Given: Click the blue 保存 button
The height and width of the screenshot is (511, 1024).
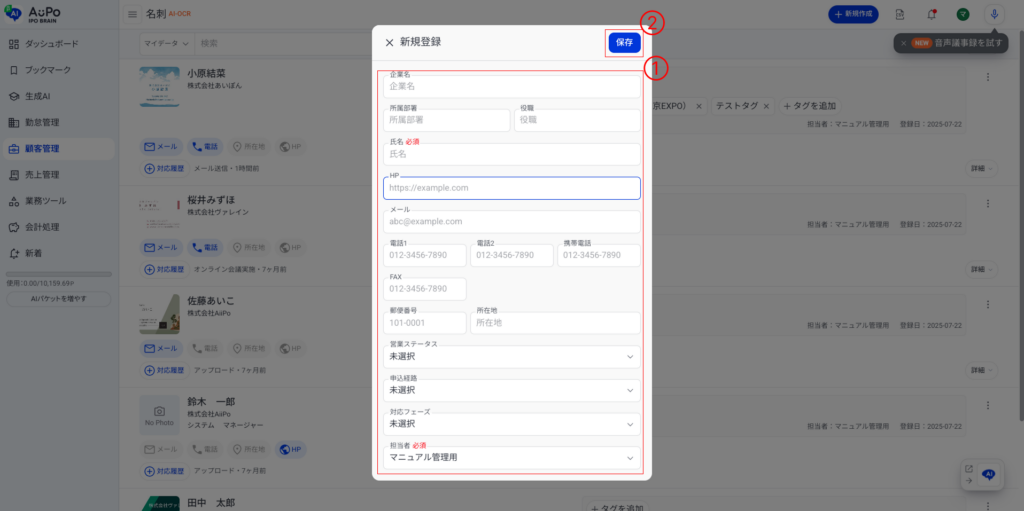Looking at the screenshot, I should [624, 43].
